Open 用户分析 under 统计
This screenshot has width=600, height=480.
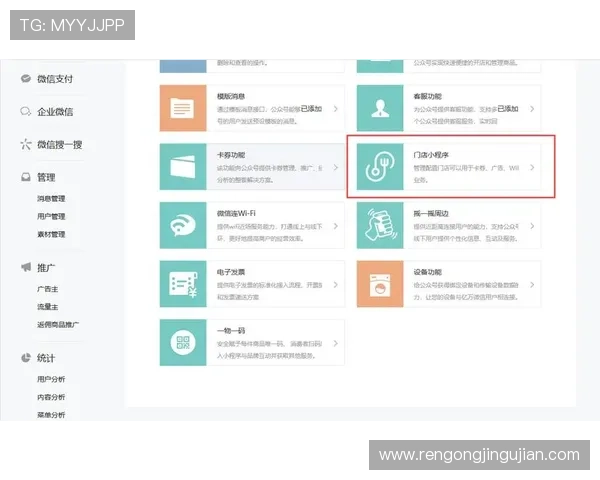[51, 379]
